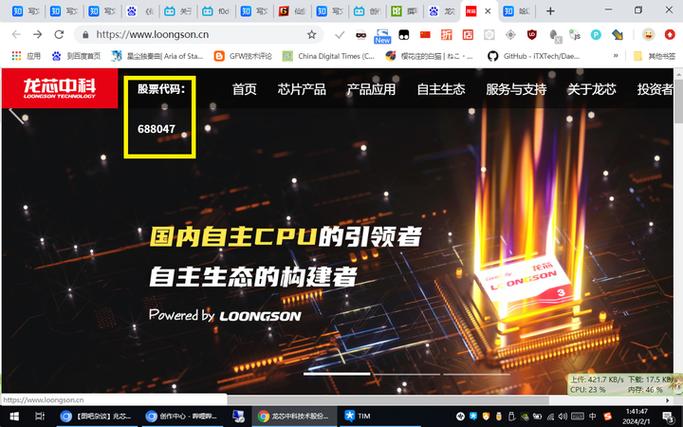The width and height of the screenshot is (683, 427).
Task: Open the 芯片产品 menu
Action: point(302,89)
